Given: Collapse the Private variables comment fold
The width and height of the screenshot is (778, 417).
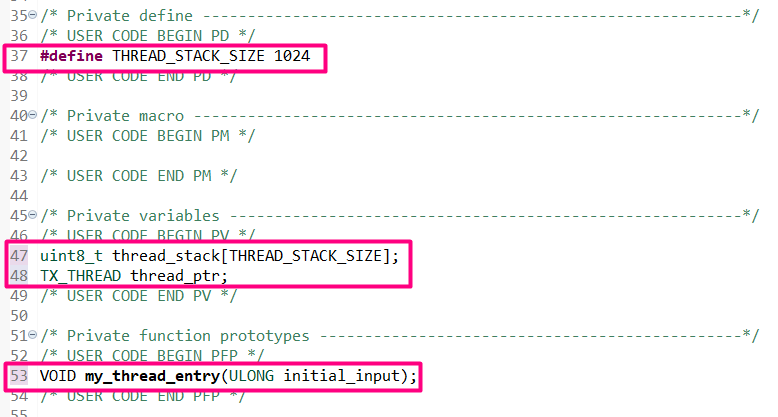Looking at the screenshot, I should pos(32,215).
